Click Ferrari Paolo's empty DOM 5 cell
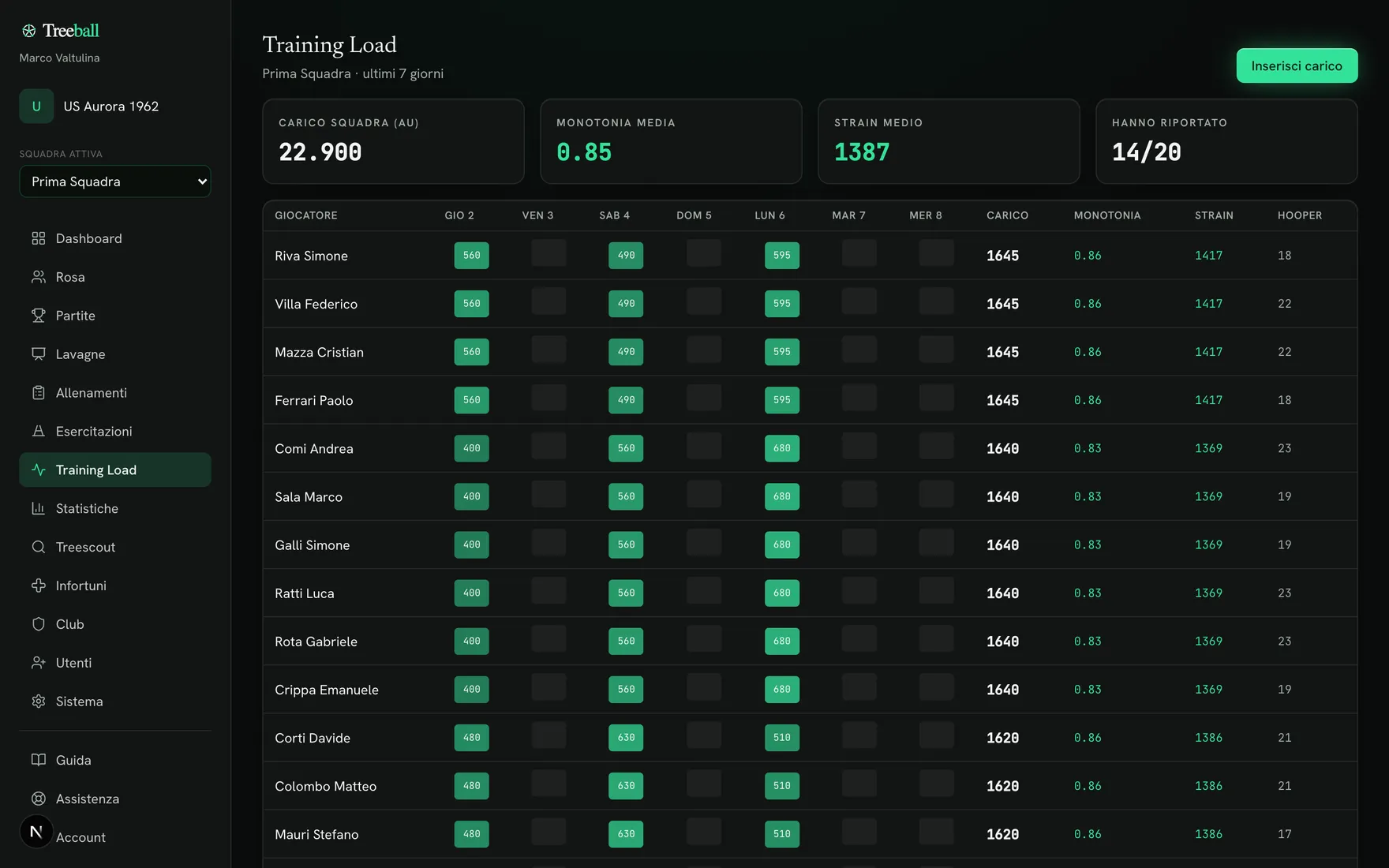The width and height of the screenshot is (1389, 868). point(704,398)
